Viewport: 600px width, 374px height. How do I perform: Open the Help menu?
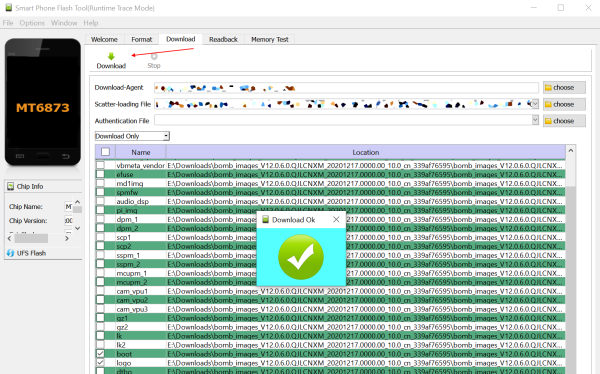[91, 23]
